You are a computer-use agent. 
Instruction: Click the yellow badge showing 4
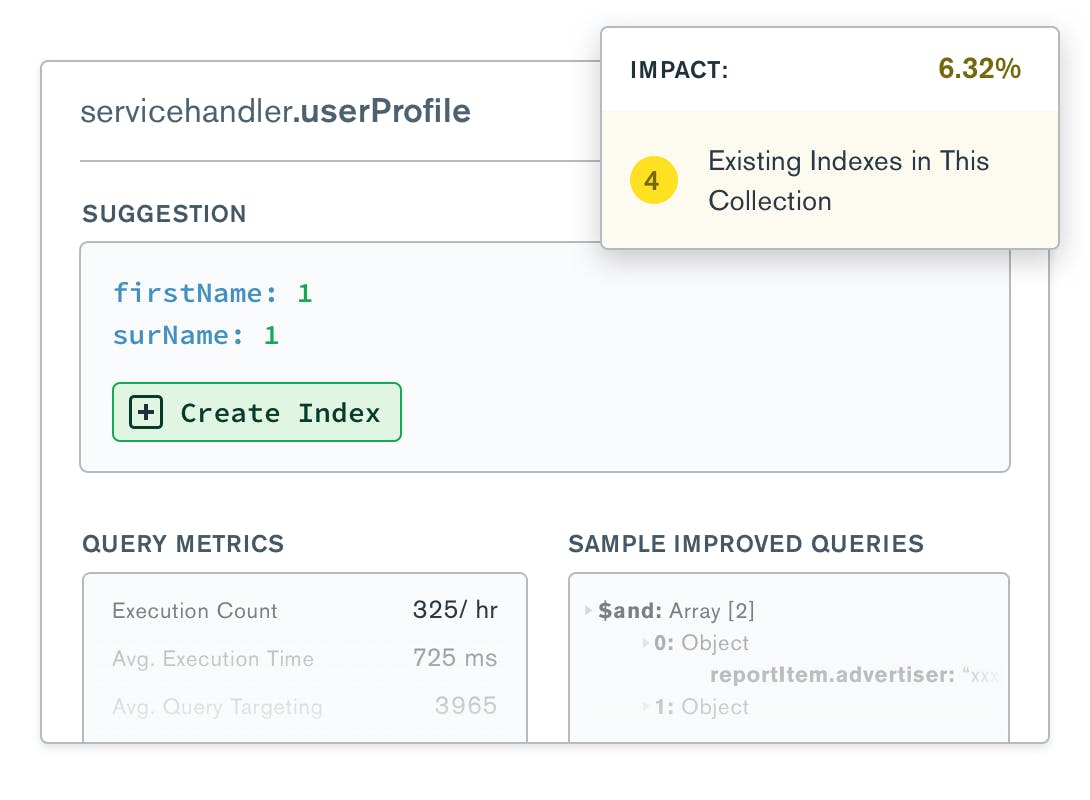653,182
